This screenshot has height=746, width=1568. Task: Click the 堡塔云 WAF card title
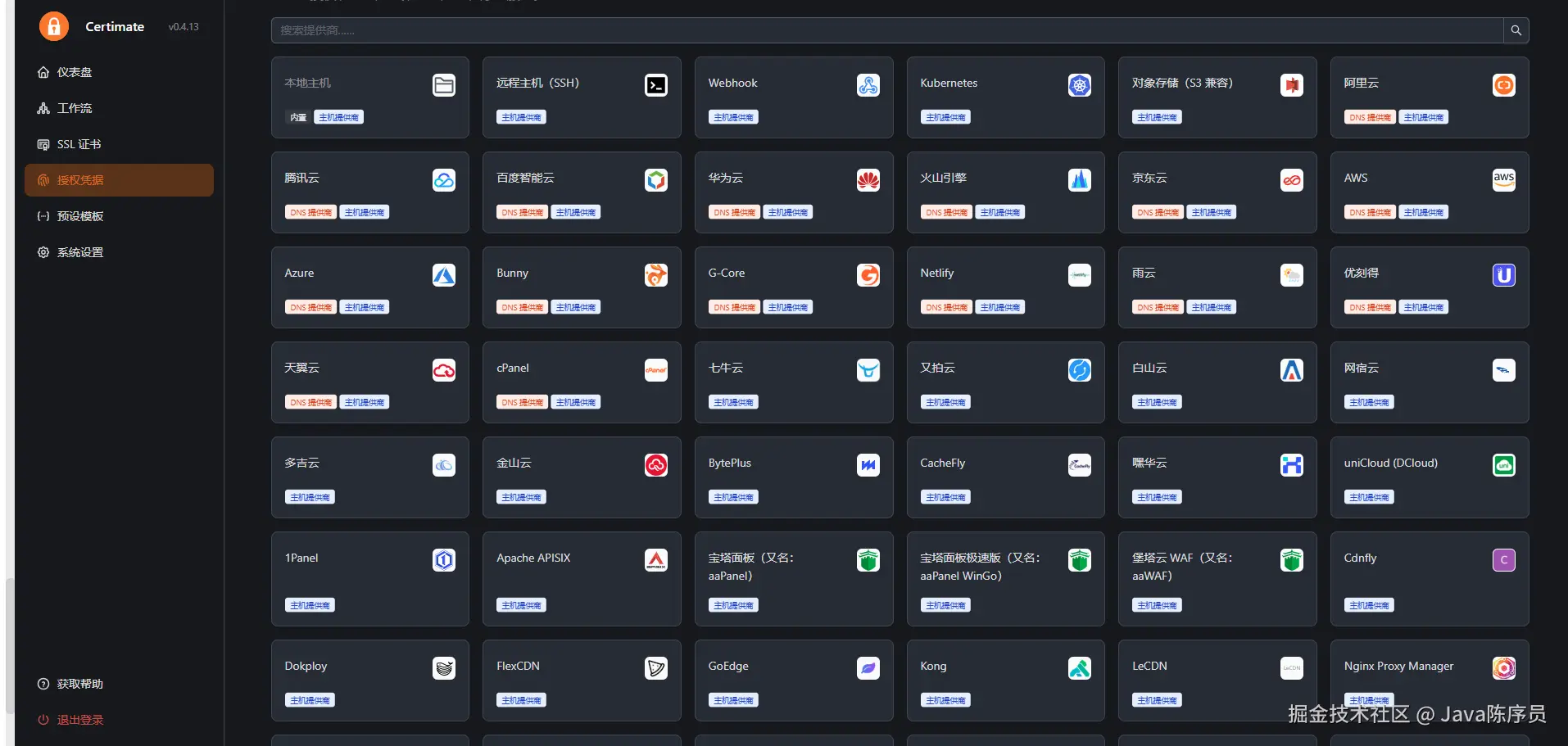tap(1182, 567)
